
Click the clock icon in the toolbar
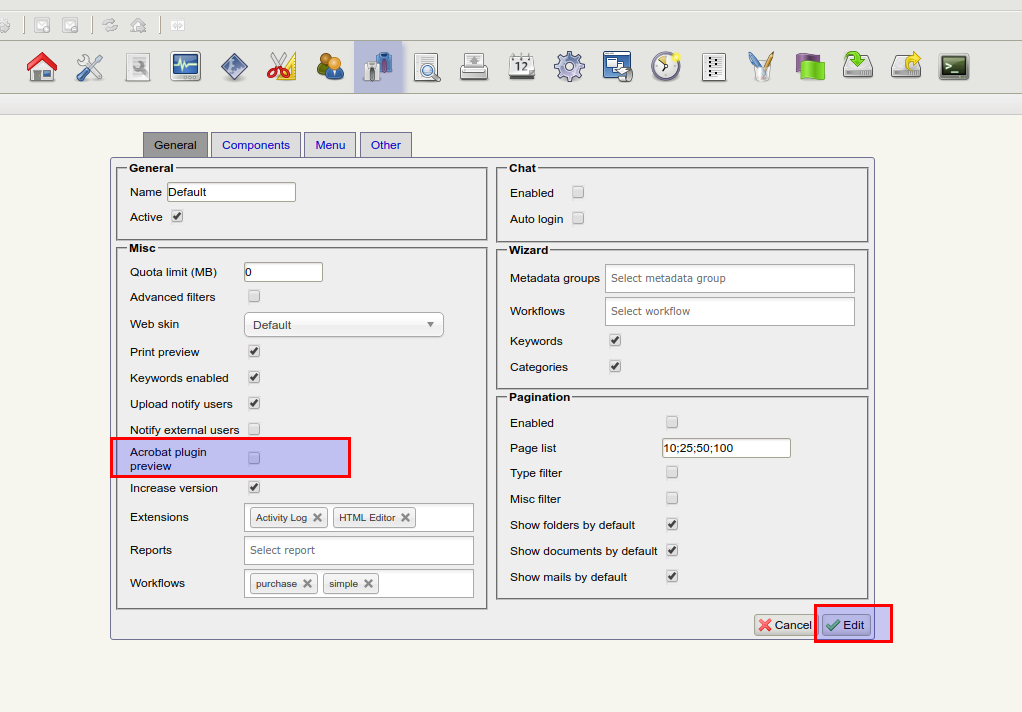665,67
